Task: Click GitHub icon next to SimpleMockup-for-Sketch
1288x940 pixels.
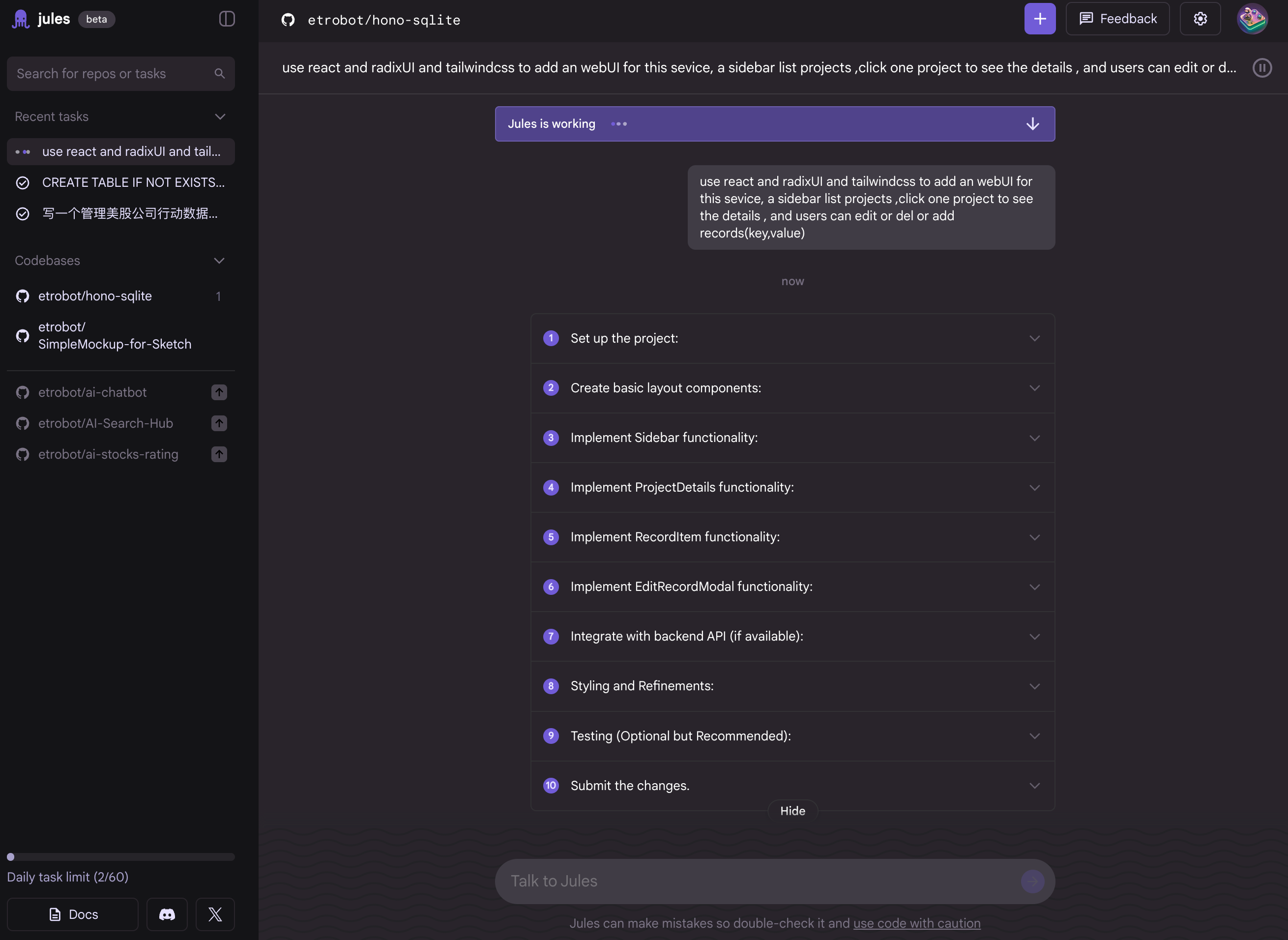Action: pos(23,336)
